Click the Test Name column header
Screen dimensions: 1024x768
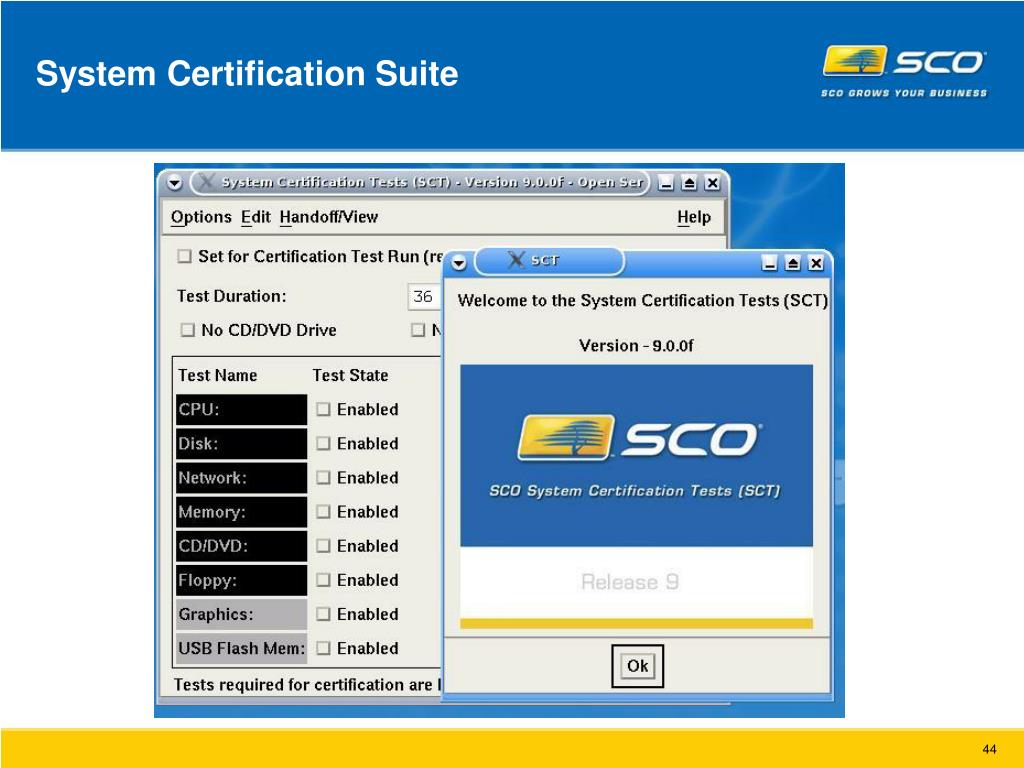click(217, 376)
